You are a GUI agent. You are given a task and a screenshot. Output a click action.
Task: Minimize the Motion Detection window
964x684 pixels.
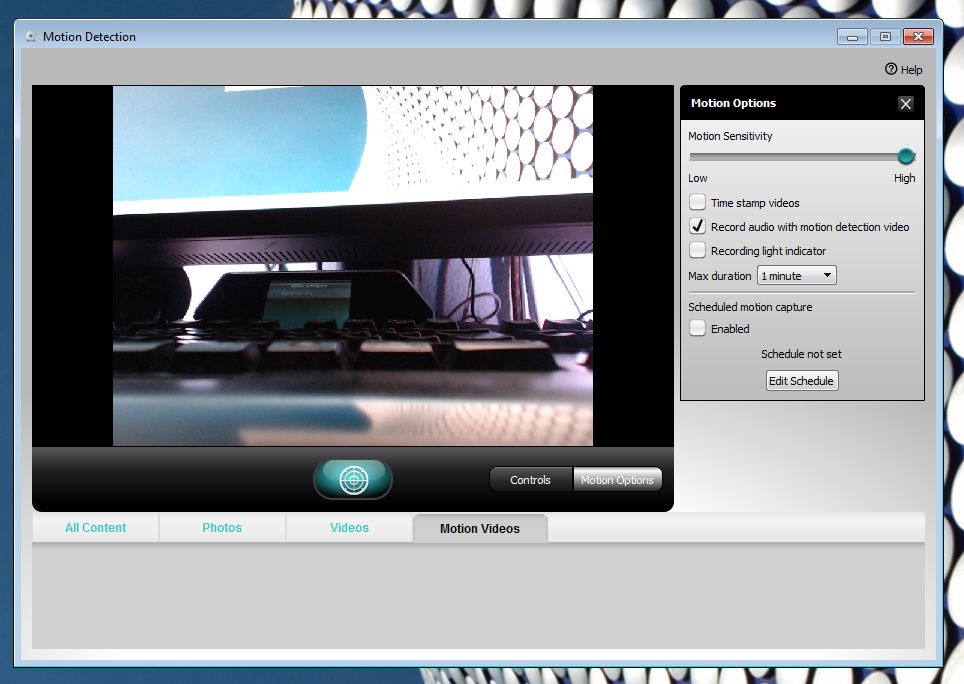pyautogui.click(x=853, y=37)
